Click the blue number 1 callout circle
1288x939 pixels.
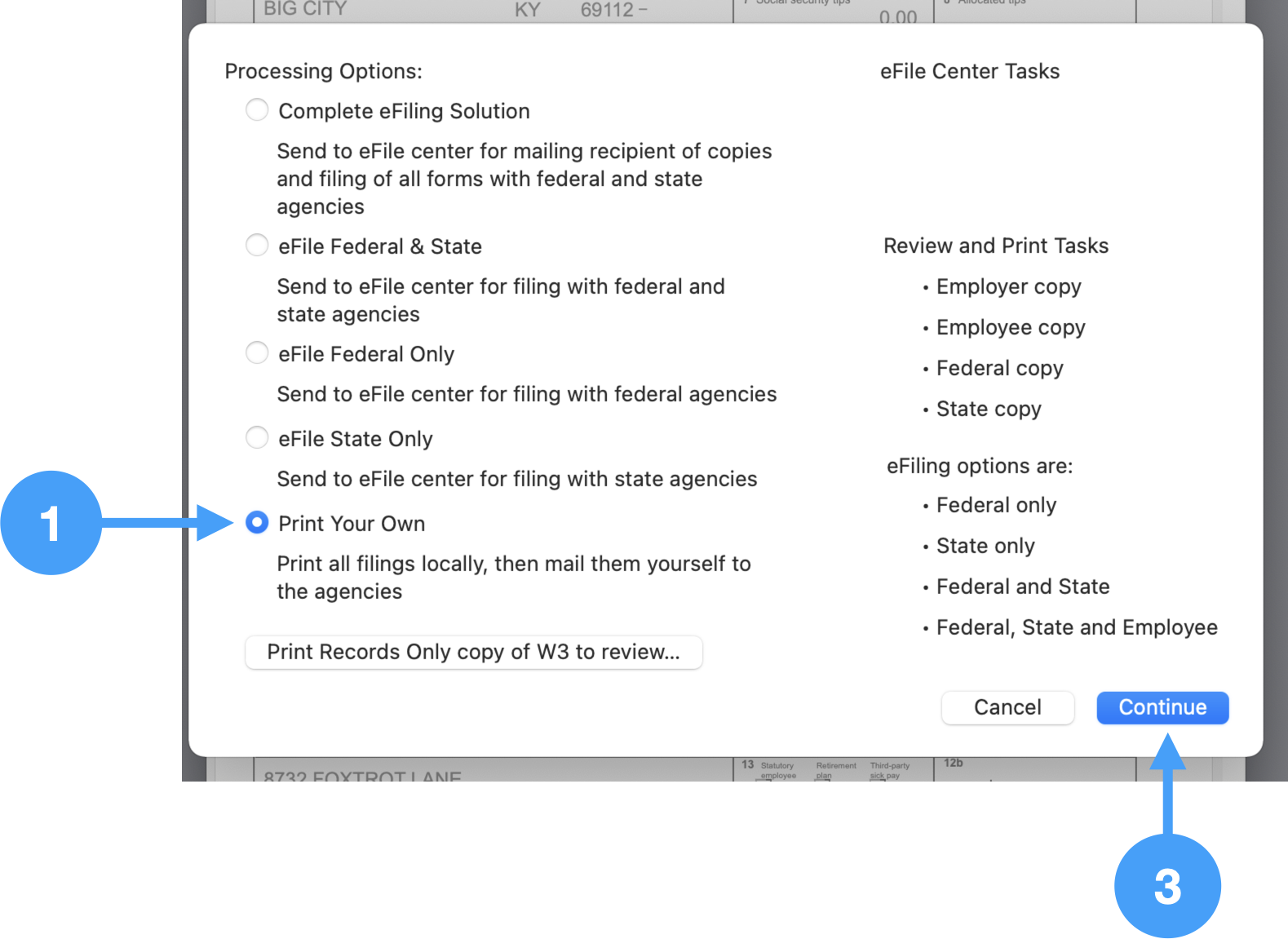tap(51, 523)
